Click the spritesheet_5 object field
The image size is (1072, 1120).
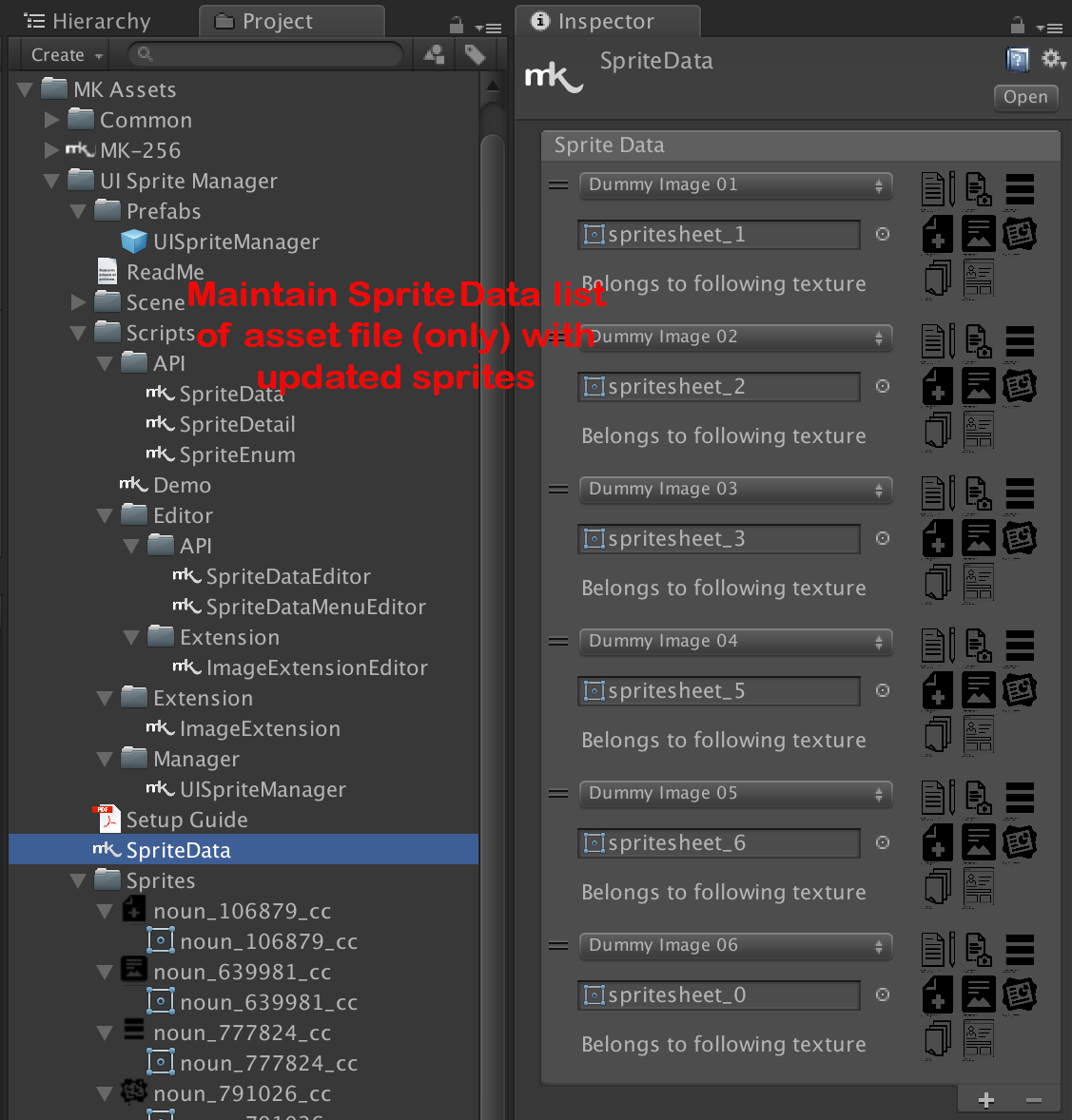coord(719,690)
